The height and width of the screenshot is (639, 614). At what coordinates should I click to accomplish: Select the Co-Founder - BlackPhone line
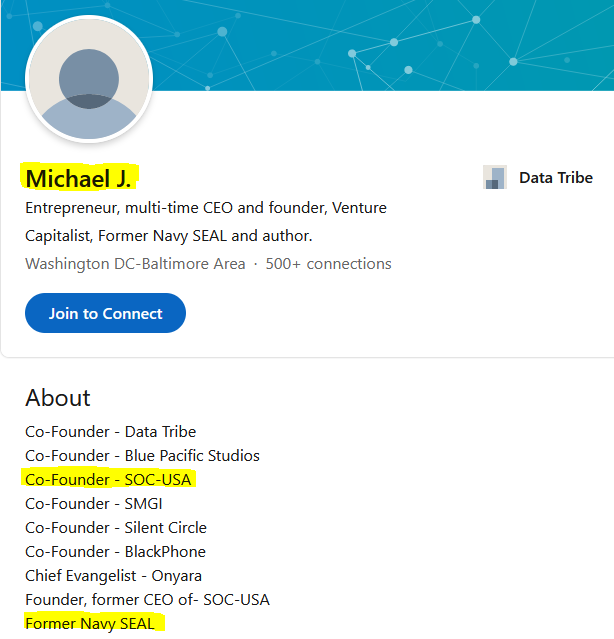click(x=115, y=552)
